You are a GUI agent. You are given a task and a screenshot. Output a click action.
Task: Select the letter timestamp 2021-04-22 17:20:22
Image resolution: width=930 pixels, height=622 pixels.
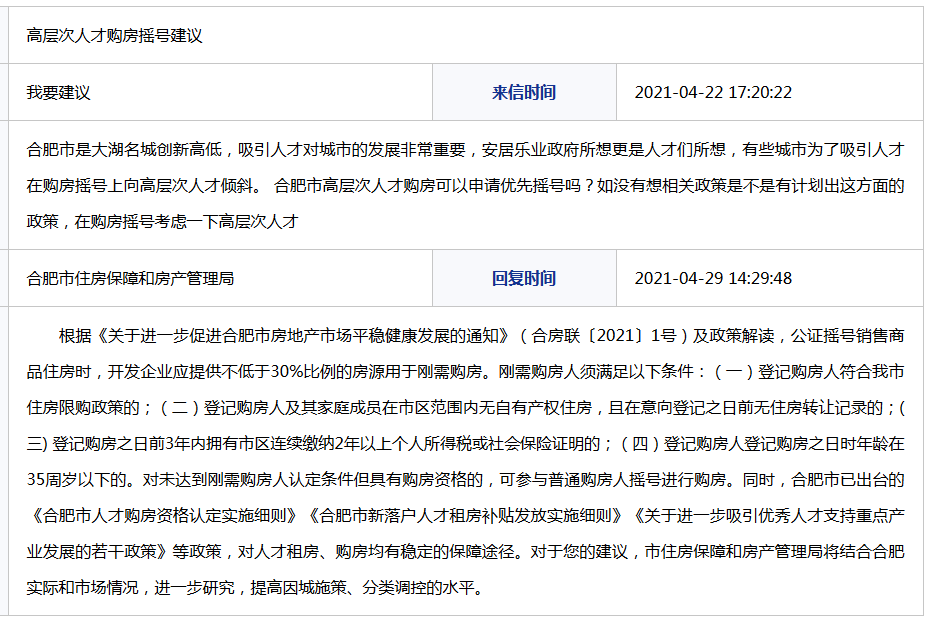click(x=713, y=93)
